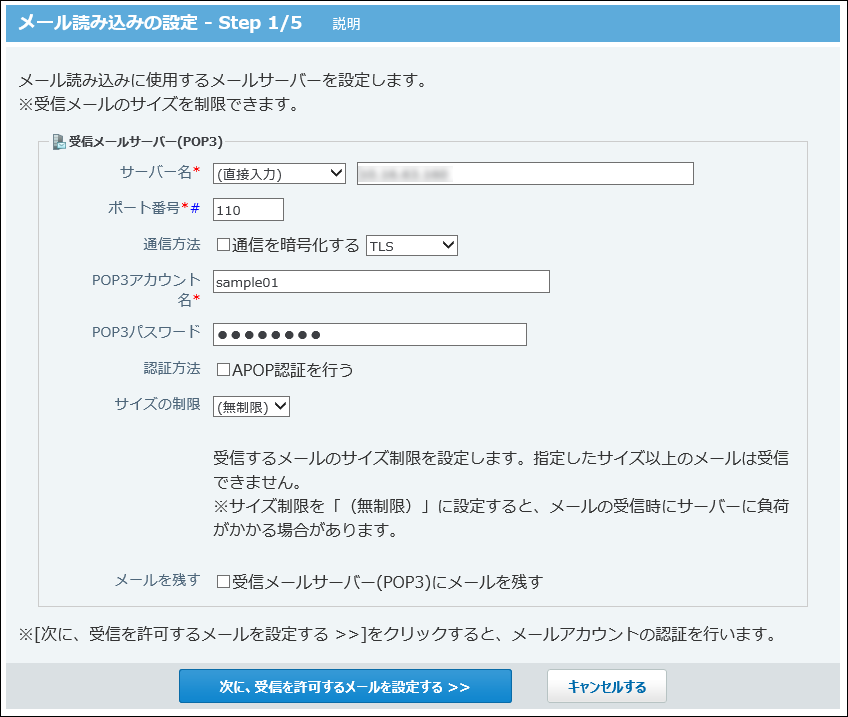Click the キャンセルする button
The image size is (848, 717).
click(x=607, y=686)
